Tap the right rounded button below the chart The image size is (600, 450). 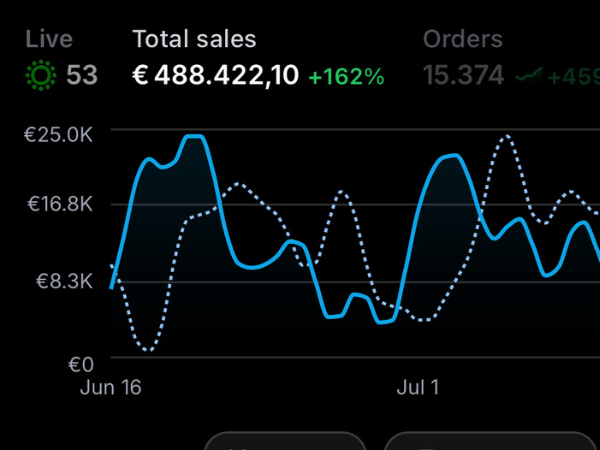click(x=491, y=441)
